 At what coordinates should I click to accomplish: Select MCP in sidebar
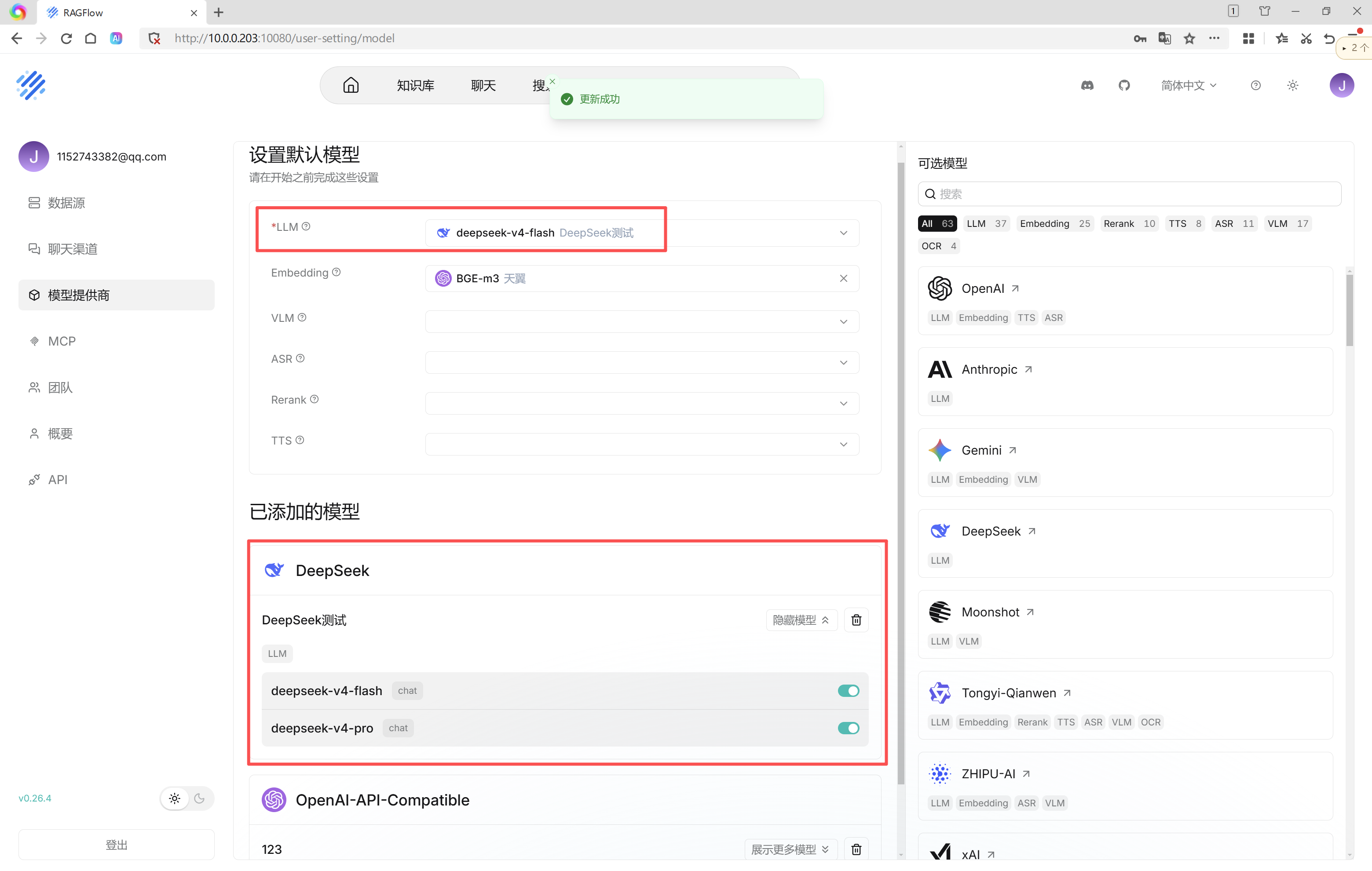click(116, 341)
